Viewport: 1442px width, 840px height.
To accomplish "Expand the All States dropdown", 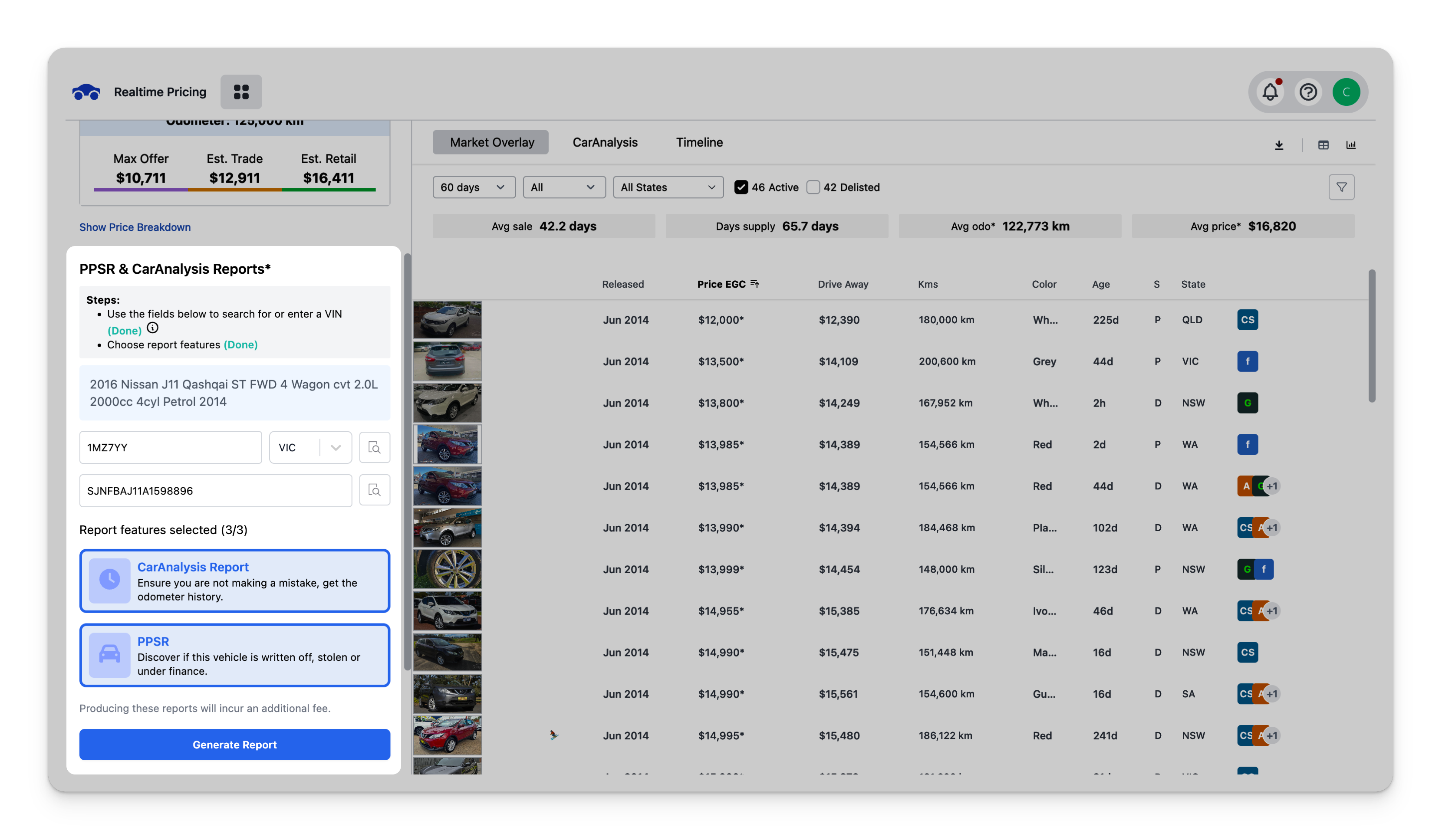I will [668, 187].
